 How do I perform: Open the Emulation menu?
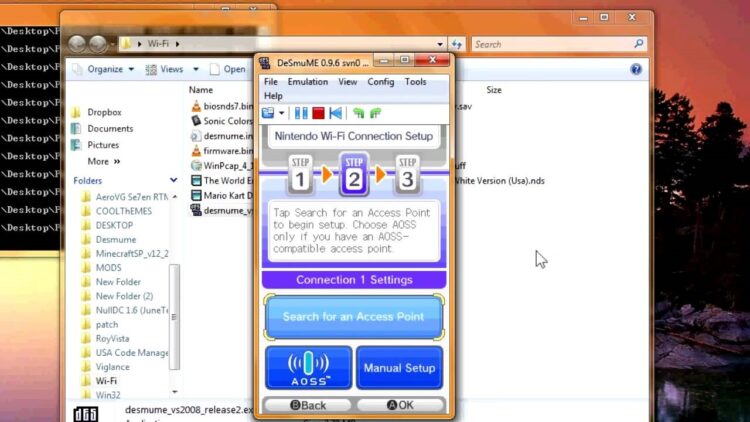308,82
